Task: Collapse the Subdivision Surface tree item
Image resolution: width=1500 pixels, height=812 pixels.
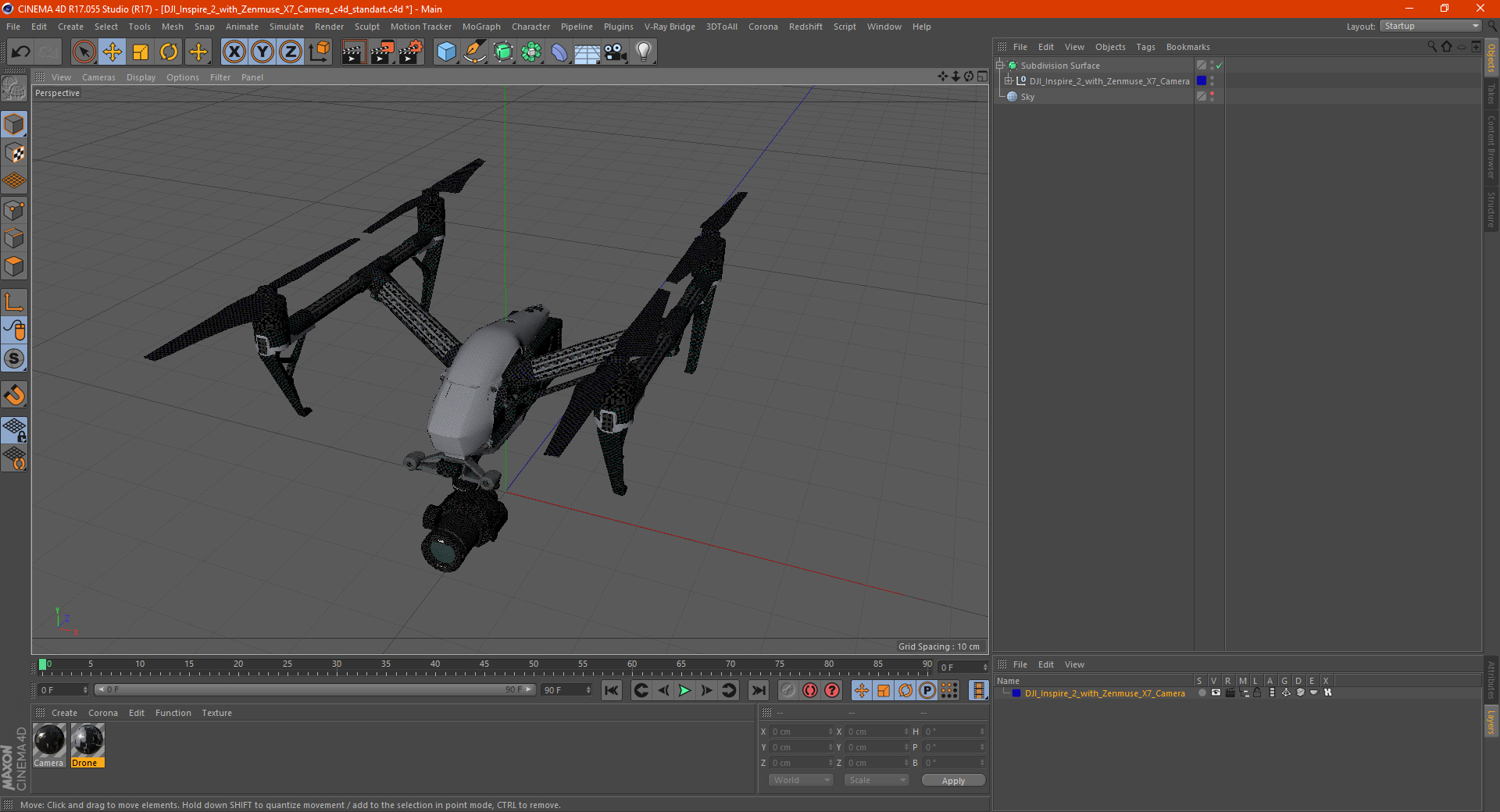Action: (x=999, y=66)
